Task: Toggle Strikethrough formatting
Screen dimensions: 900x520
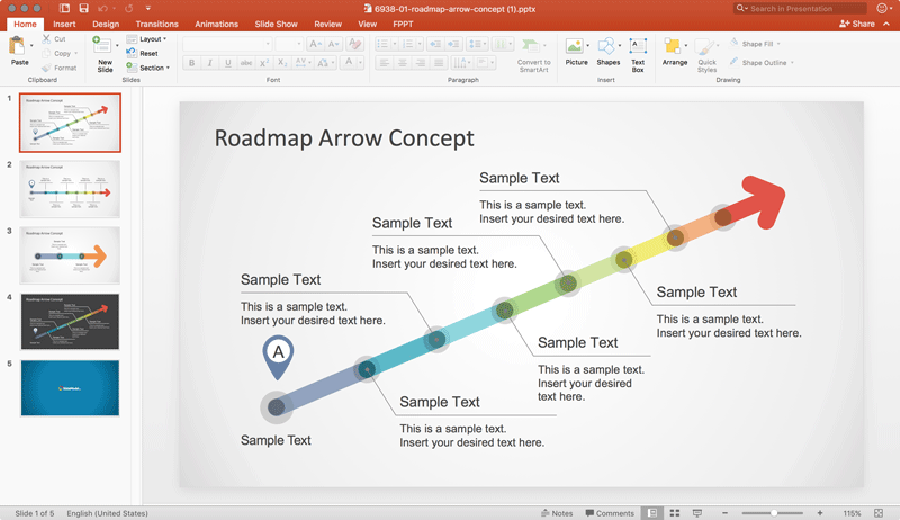Action: tap(246, 63)
